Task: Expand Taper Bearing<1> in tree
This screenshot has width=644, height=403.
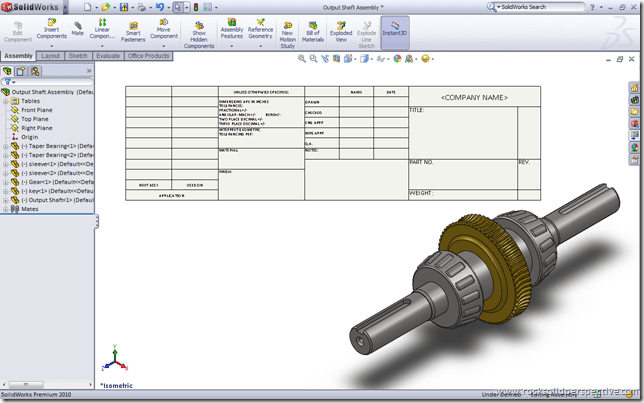Action: 5,146
